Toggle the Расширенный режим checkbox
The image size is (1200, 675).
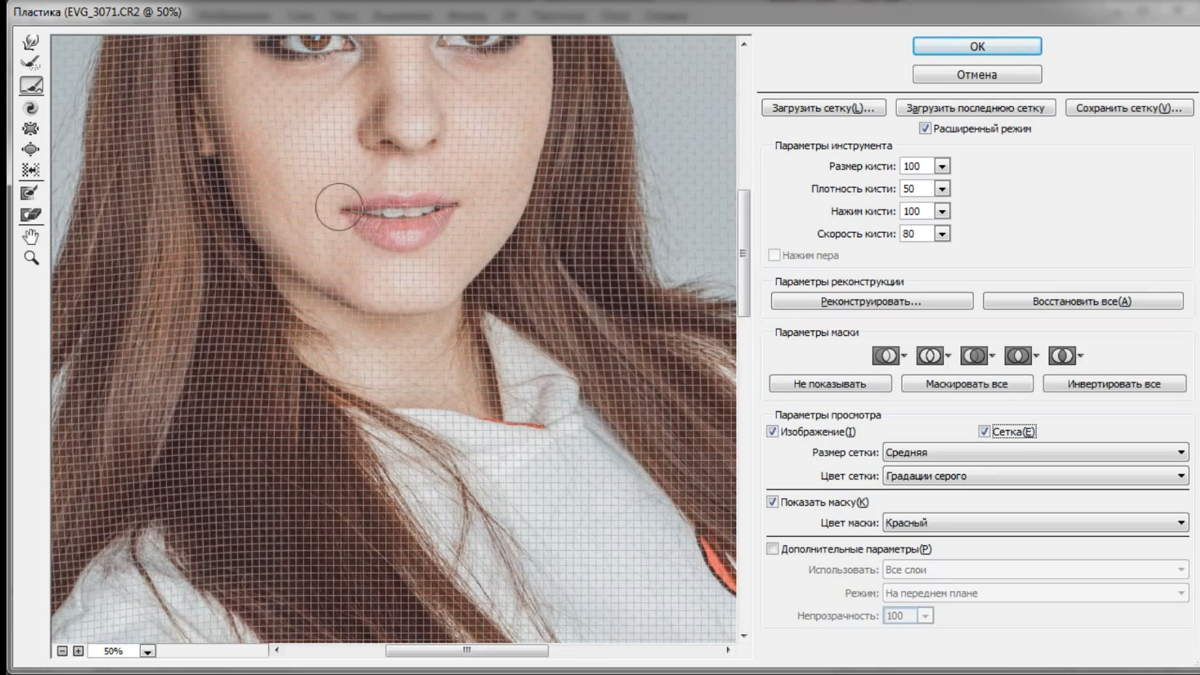[925, 129]
